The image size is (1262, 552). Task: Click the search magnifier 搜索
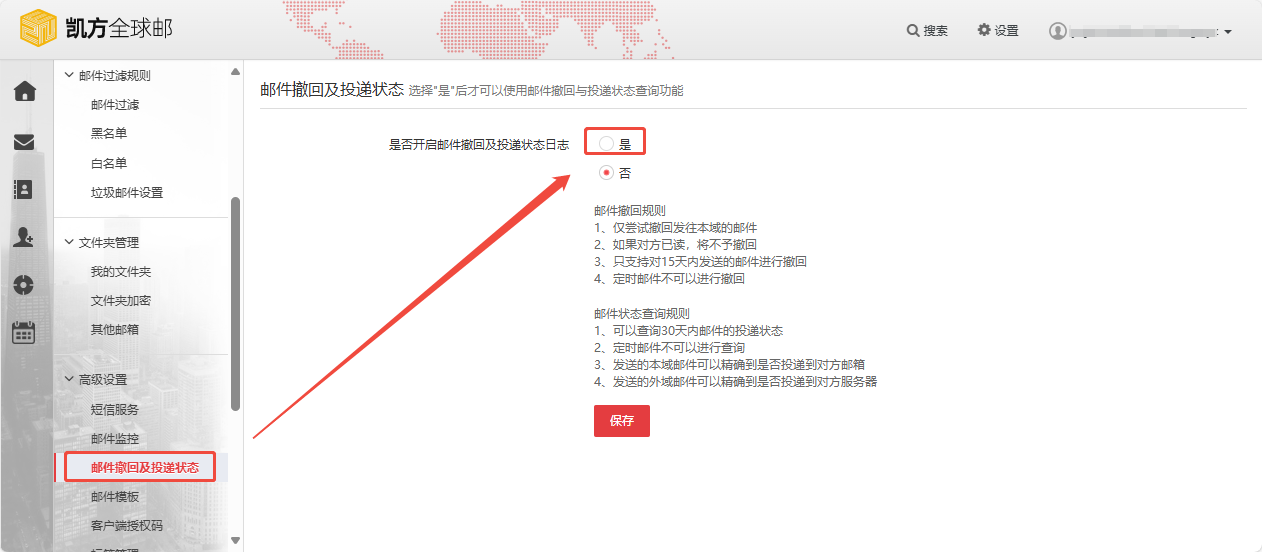[x=927, y=31]
